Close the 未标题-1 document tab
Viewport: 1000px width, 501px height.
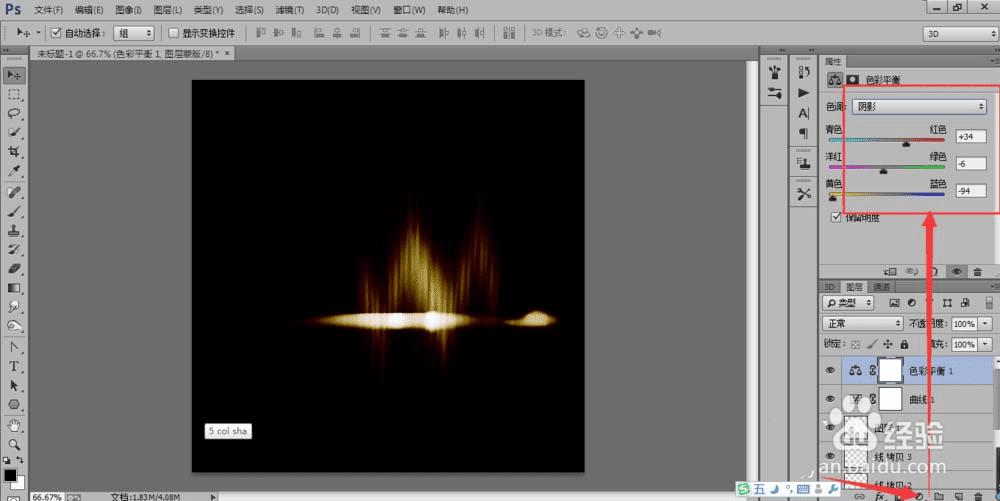click(x=227, y=54)
